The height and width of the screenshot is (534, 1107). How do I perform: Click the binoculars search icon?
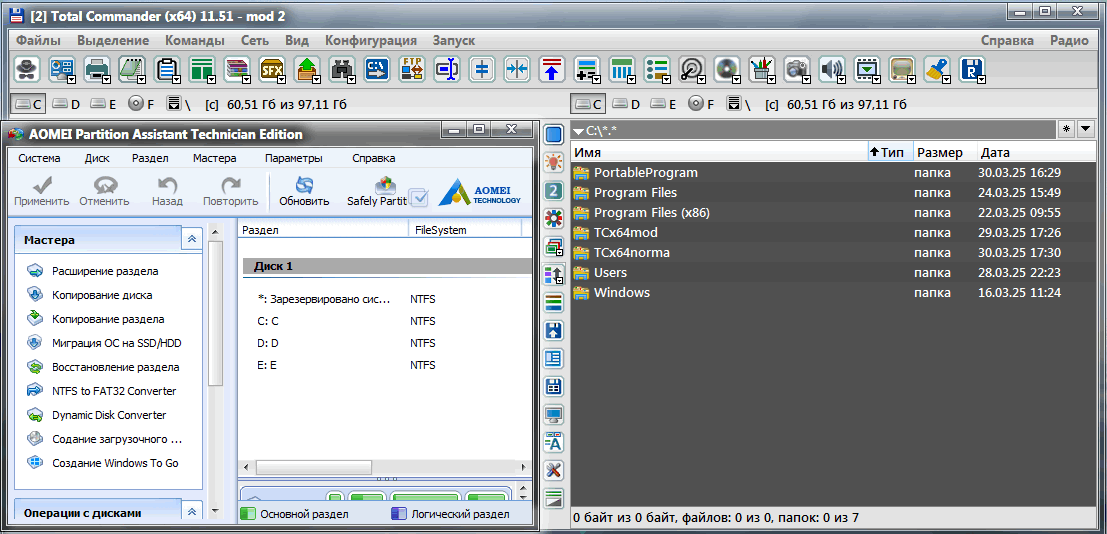tap(342, 69)
